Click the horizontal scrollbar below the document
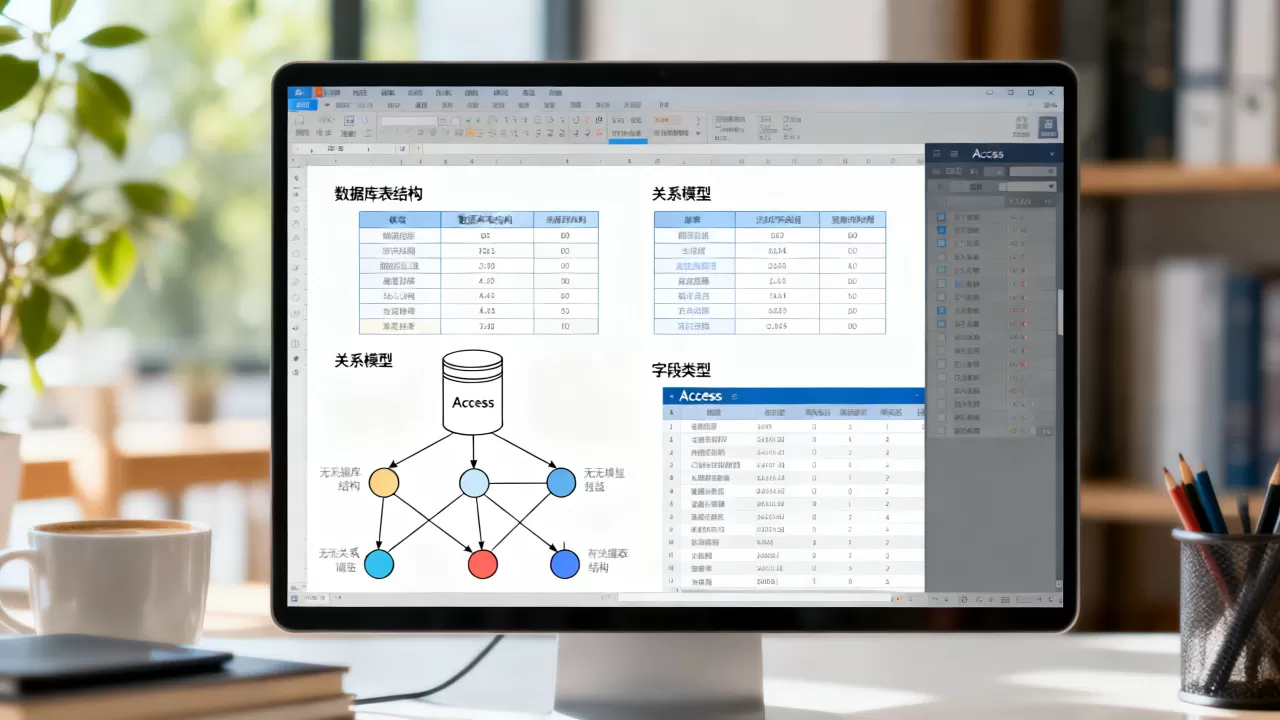The width and height of the screenshot is (1280, 720). point(755,598)
